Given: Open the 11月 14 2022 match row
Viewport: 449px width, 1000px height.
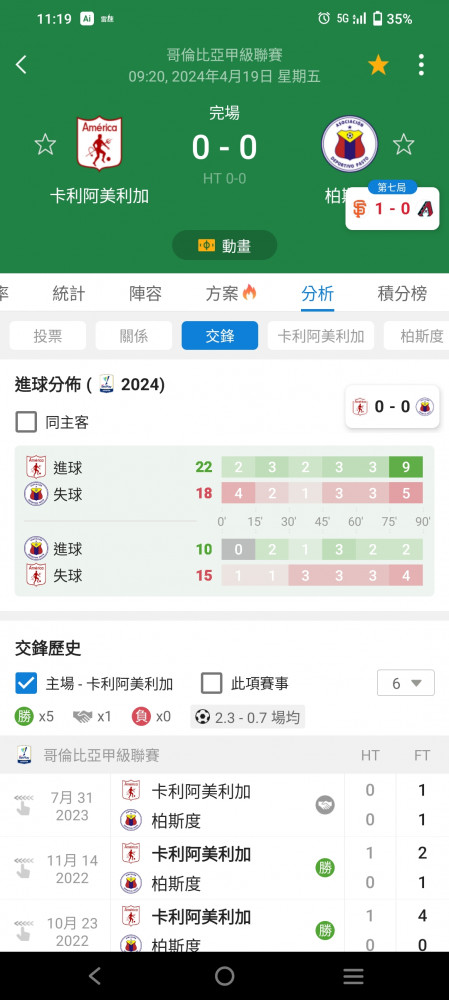Looking at the screenshot, I should pyautogui.click(x=224, y=869).
